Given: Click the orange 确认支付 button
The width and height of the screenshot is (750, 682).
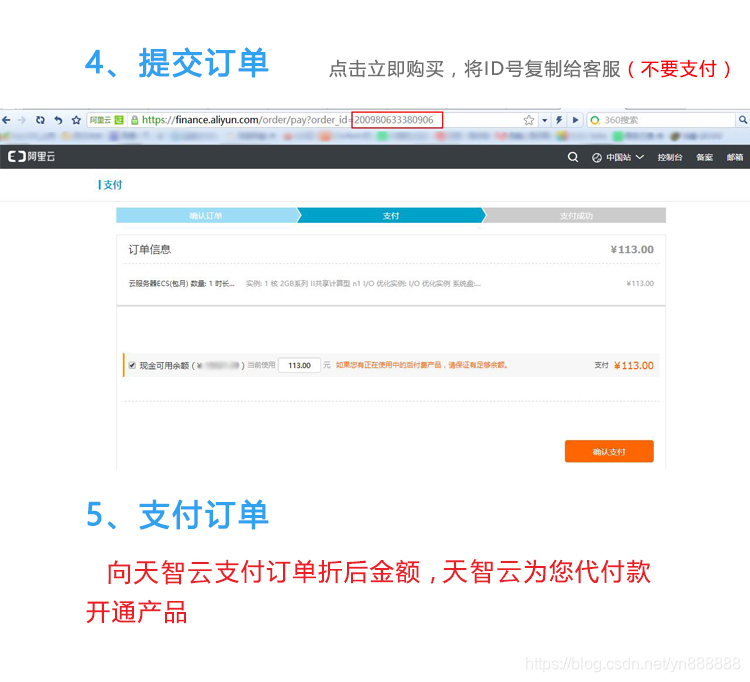Looking at the screenshot, I should click(x=609, y=451).
